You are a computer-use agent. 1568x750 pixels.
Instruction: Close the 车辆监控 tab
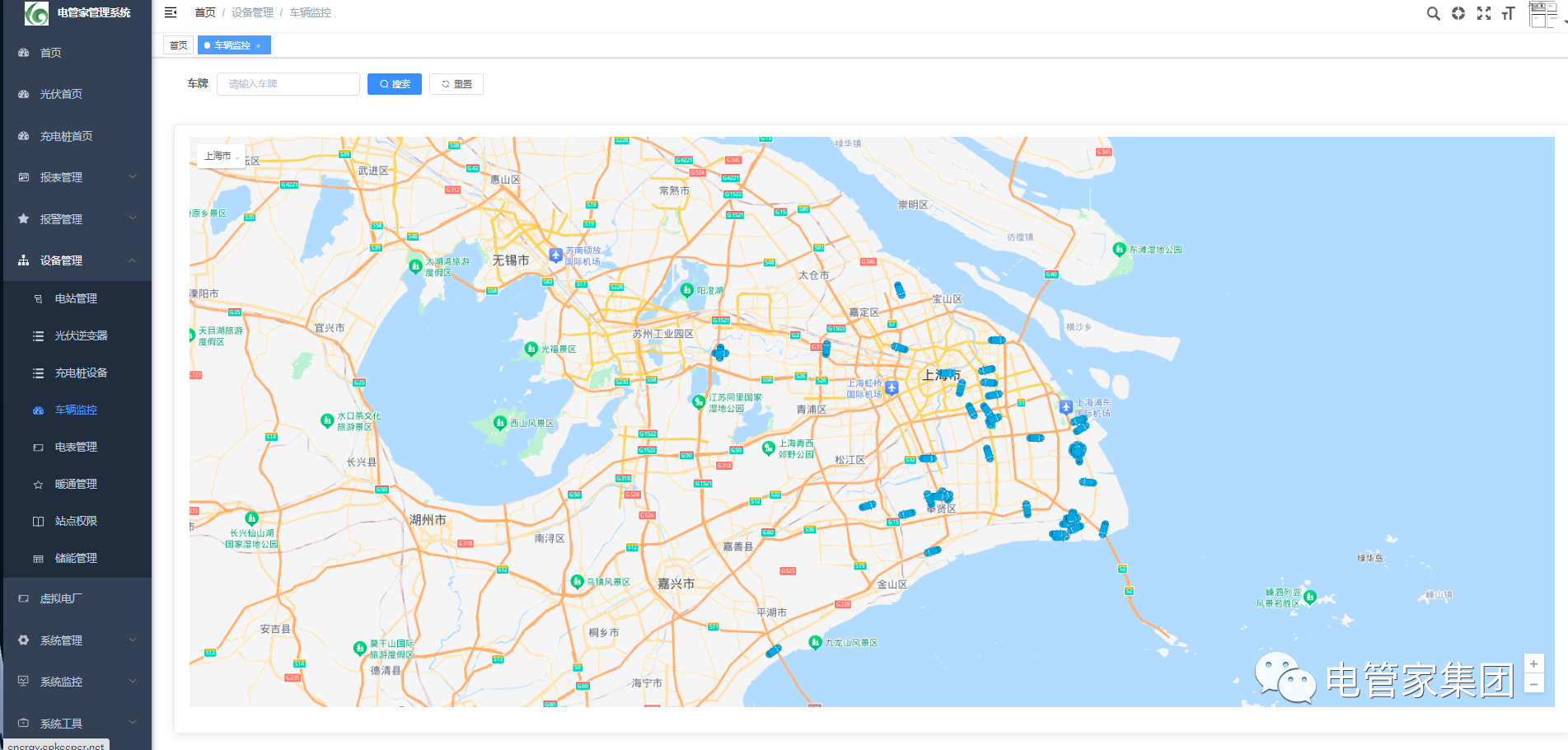point(259,46)
